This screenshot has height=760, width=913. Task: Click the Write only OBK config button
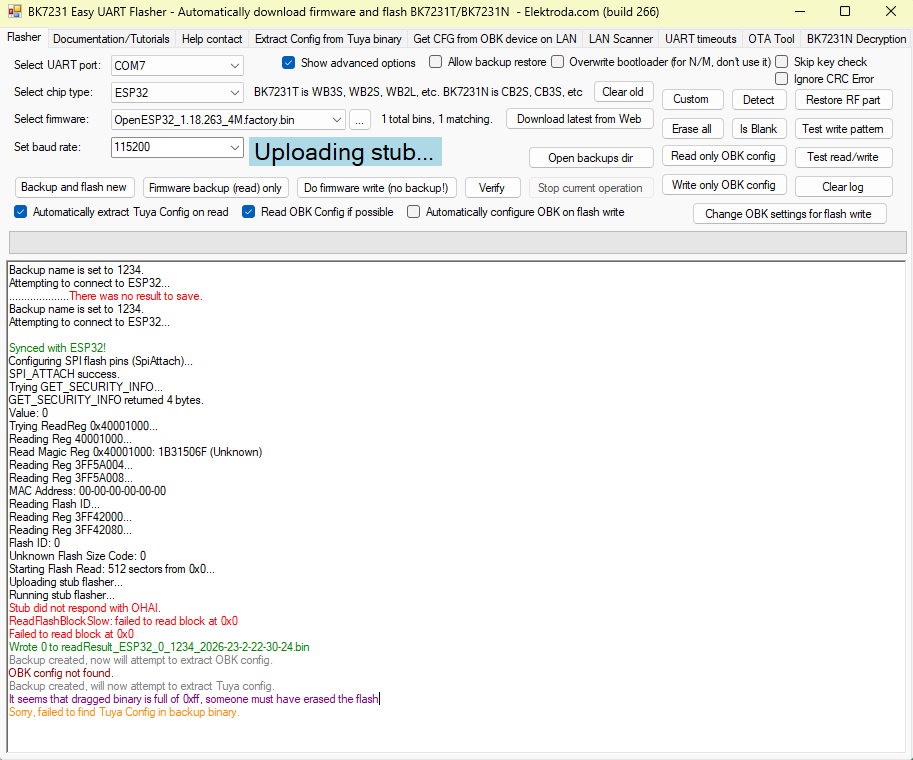click(723, 185)
